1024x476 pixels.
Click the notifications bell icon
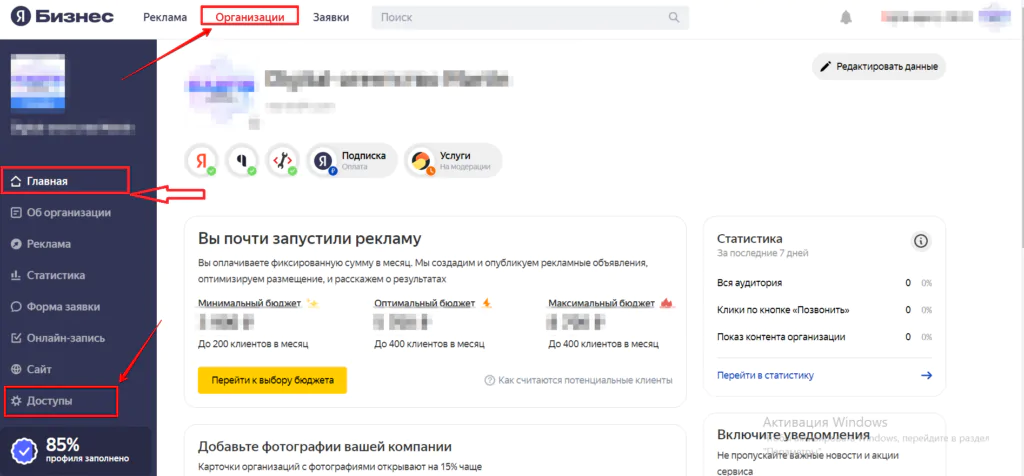(846, 18)
